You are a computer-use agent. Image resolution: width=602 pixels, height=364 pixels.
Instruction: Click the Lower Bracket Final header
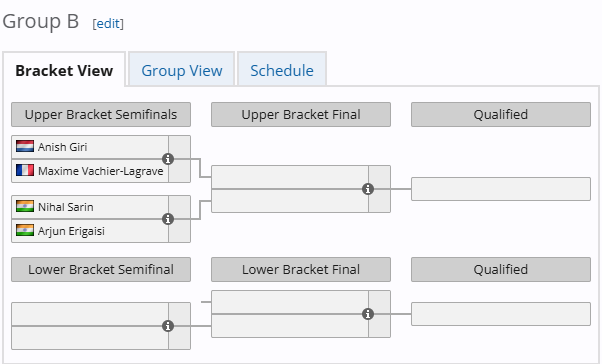[301, 270]
